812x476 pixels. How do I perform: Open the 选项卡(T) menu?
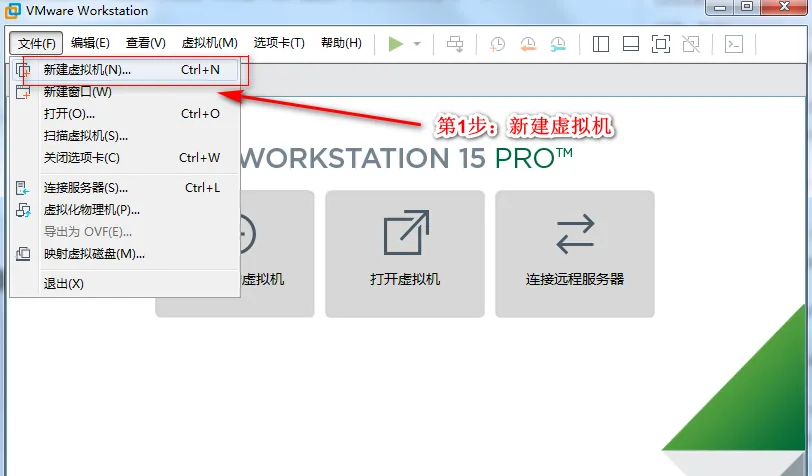(x=279, y=43)
